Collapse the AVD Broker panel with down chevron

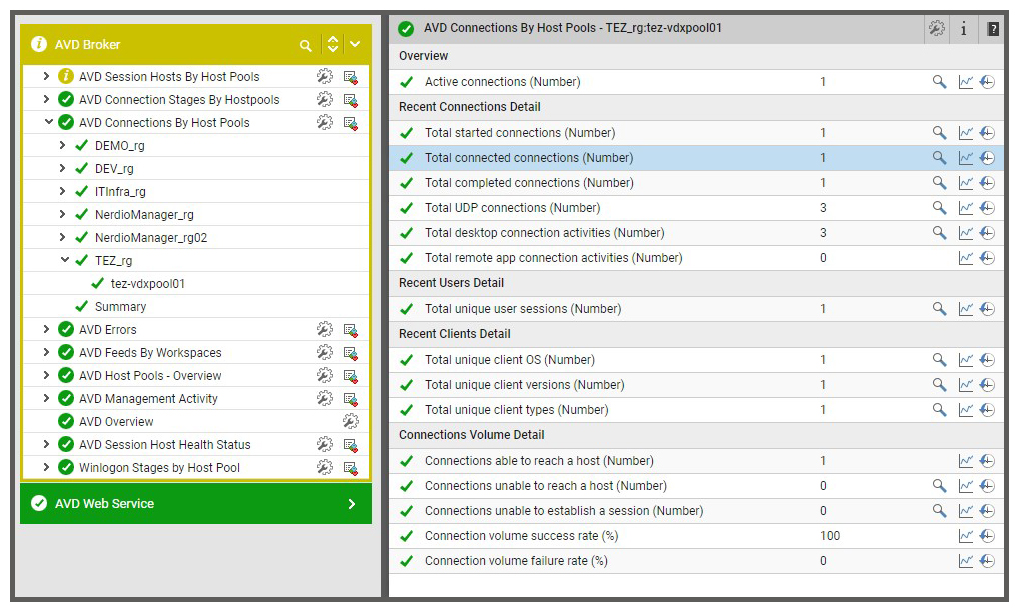click(x=355, y=44)
